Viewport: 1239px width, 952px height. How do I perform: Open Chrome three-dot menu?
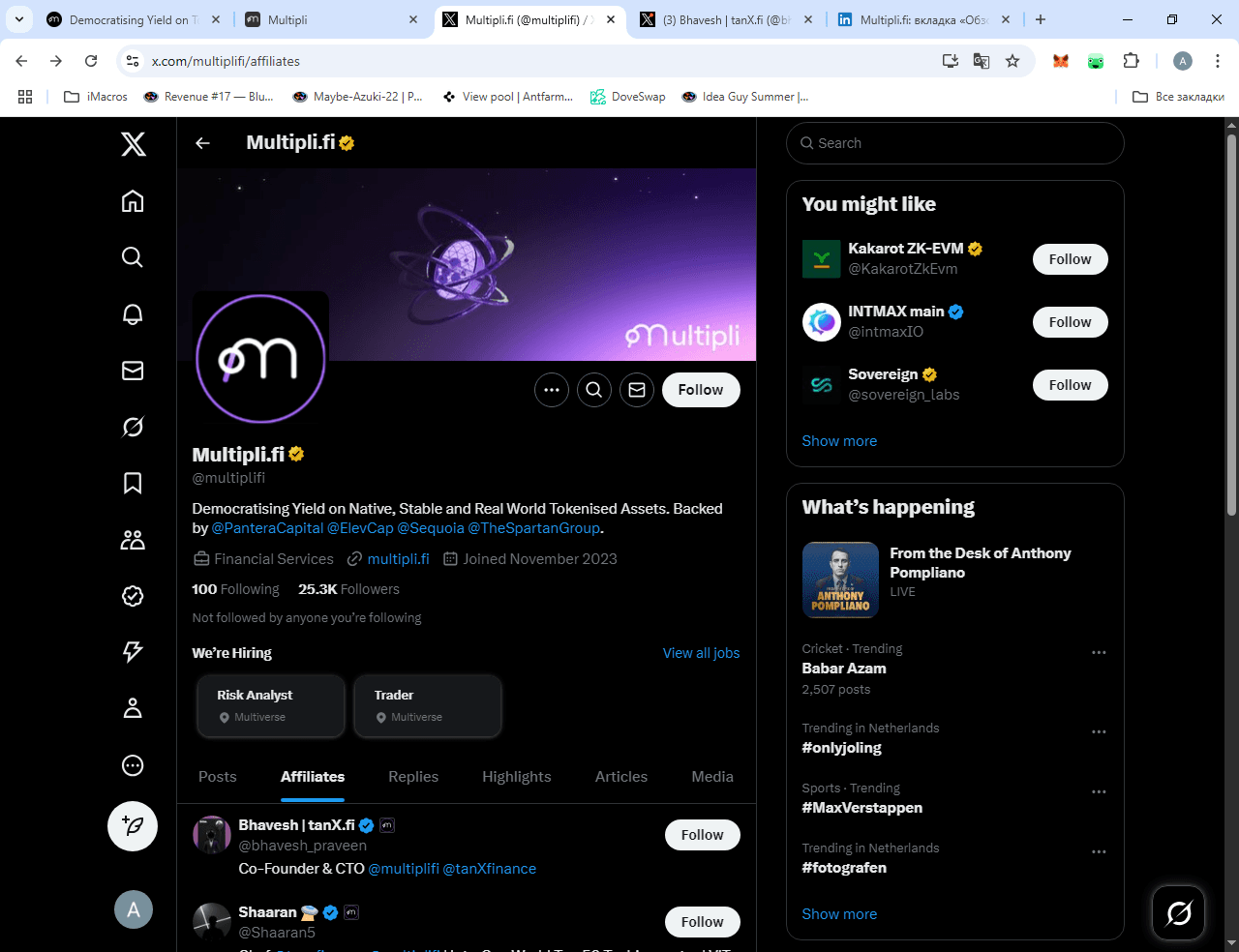1218,61
